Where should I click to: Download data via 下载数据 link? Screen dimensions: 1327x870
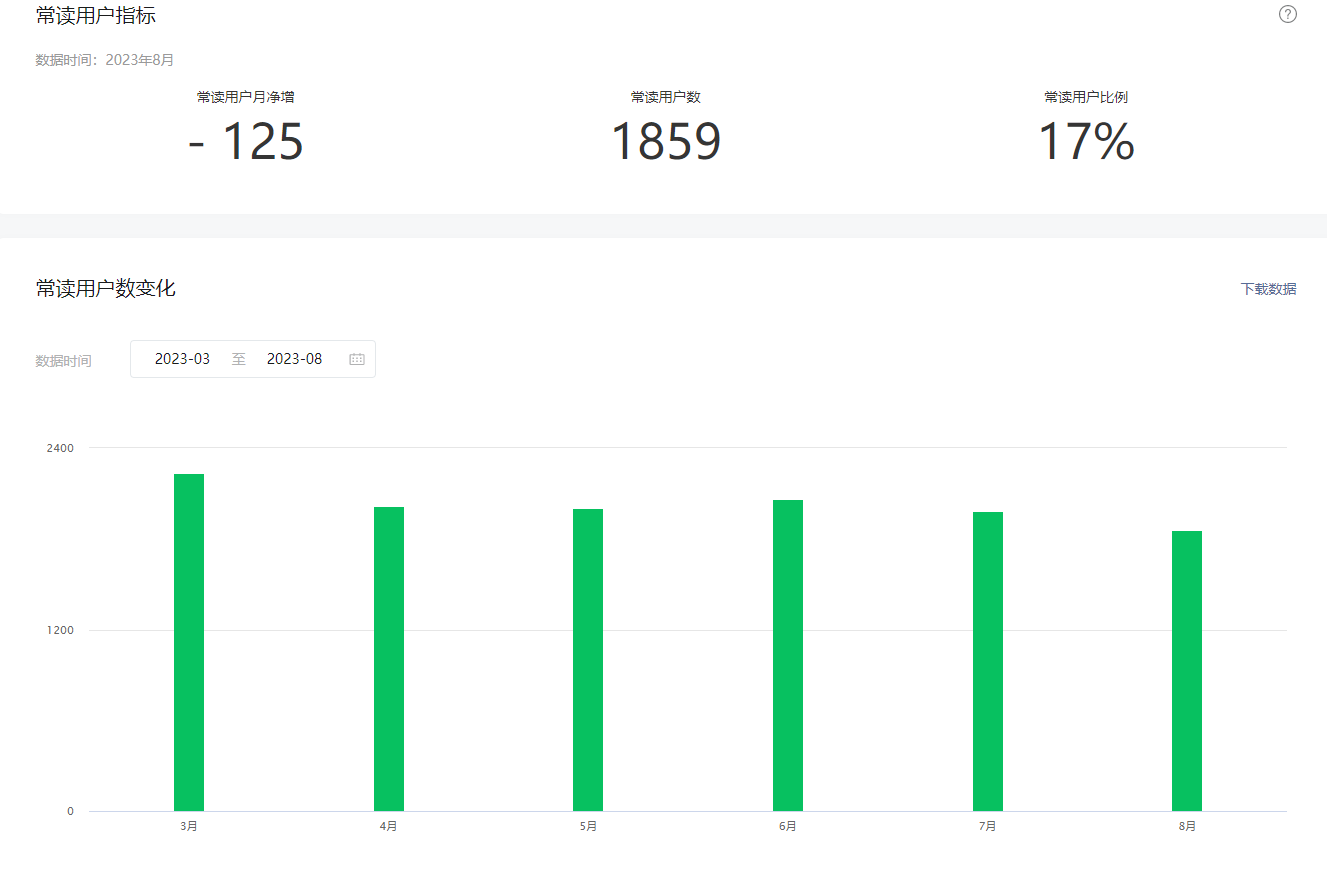1268,289
